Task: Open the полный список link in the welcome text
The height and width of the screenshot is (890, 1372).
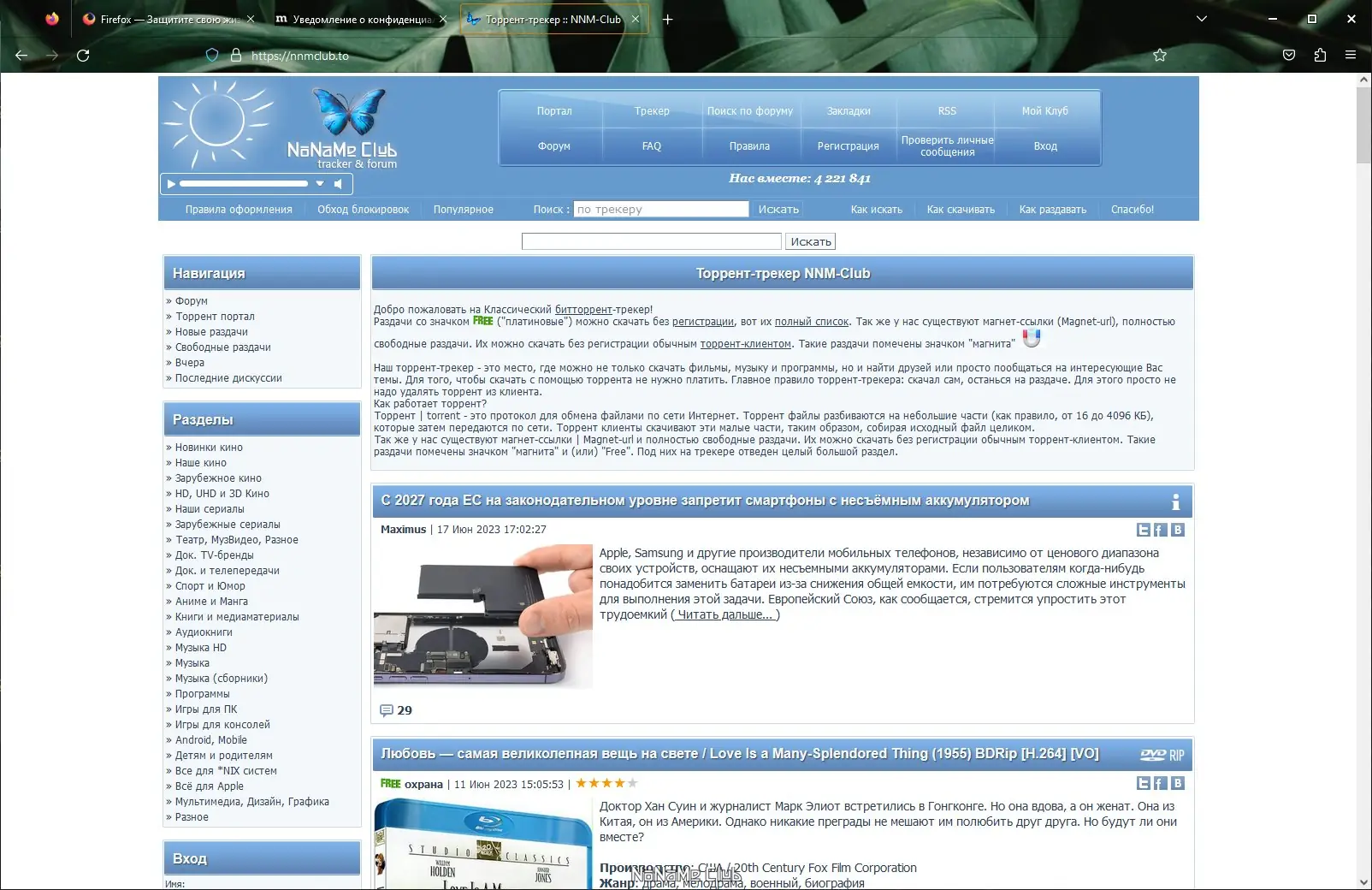Action: (x=812, y=322)
